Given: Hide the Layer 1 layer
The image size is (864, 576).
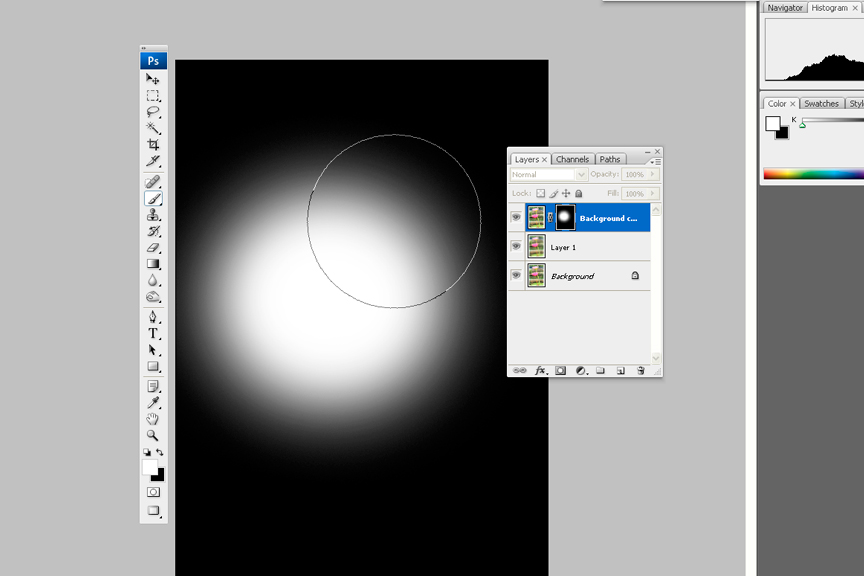Looking at the screenshot, I should (516, 246).
